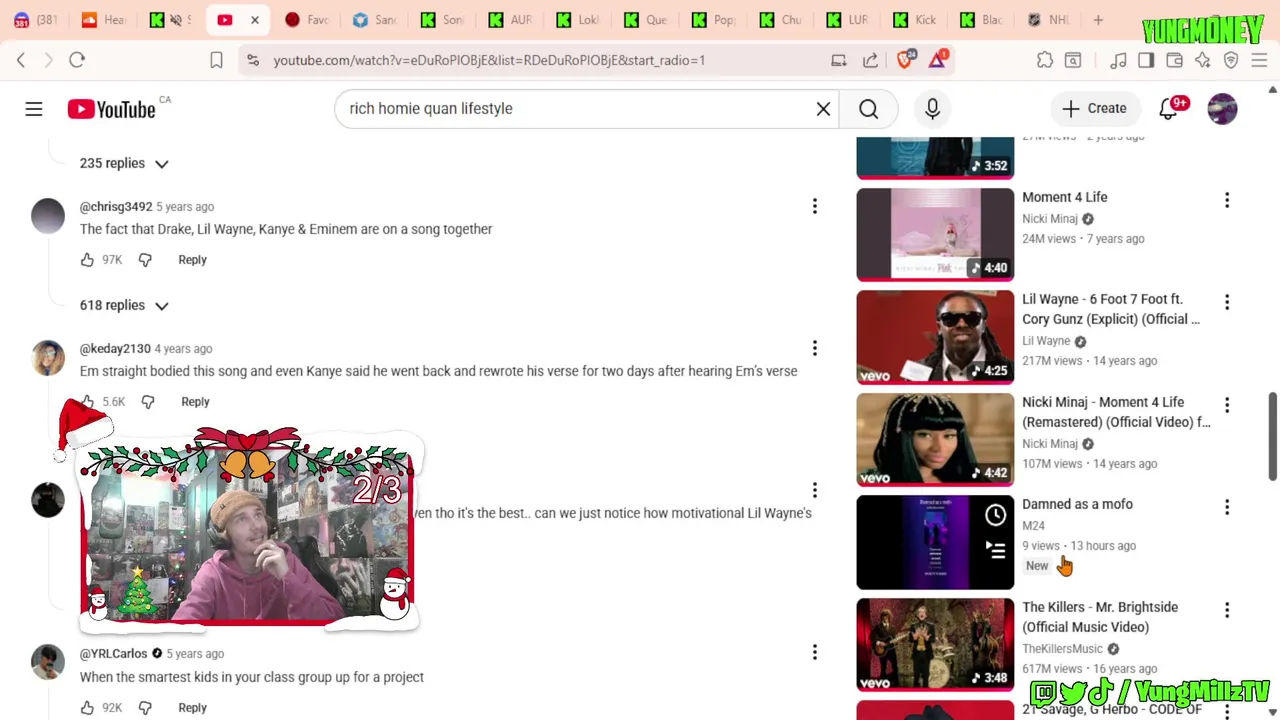Reply to the @keday2130 comment

tap(195, 402)
